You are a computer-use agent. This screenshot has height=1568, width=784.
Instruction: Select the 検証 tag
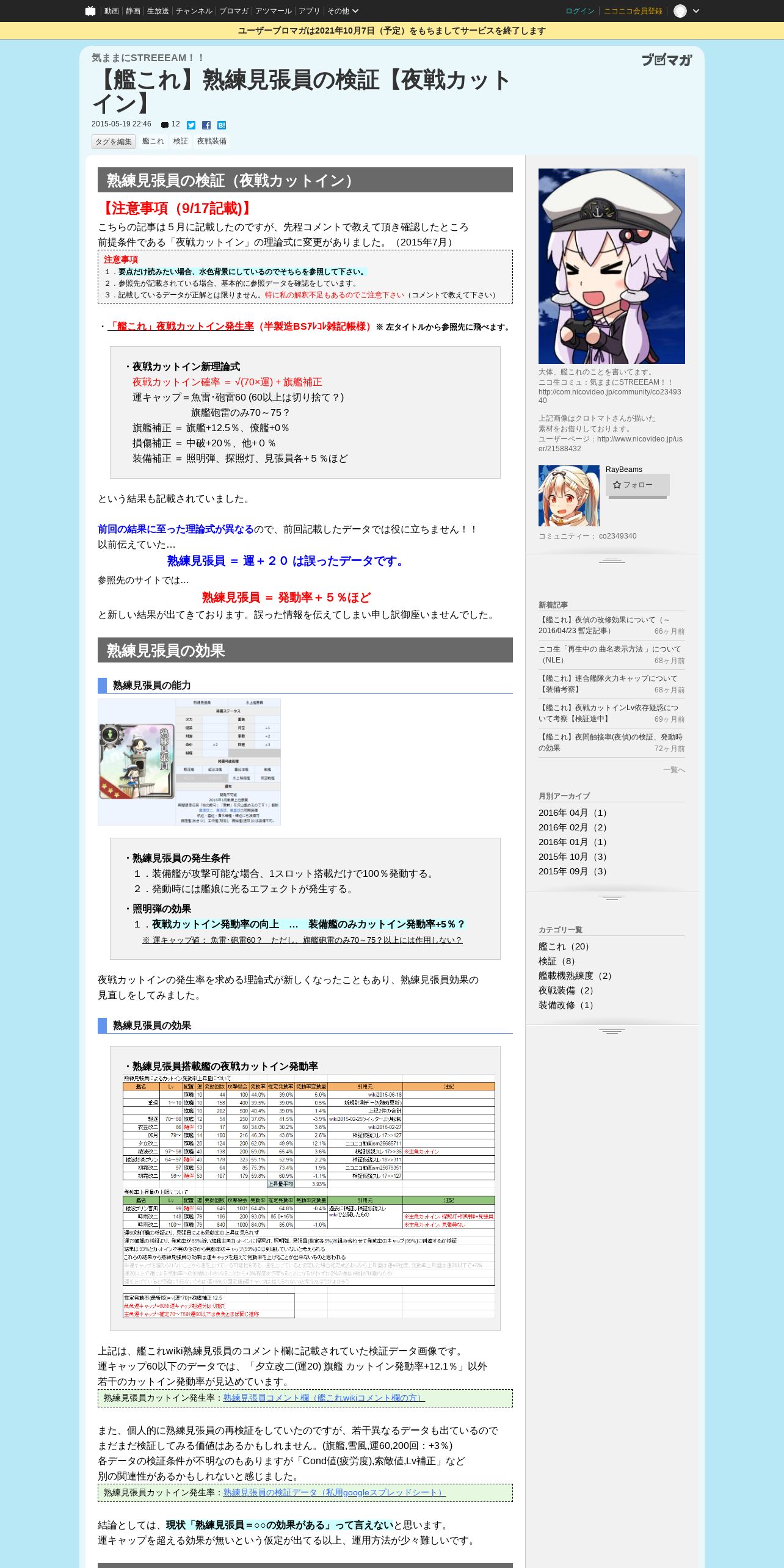181,141
